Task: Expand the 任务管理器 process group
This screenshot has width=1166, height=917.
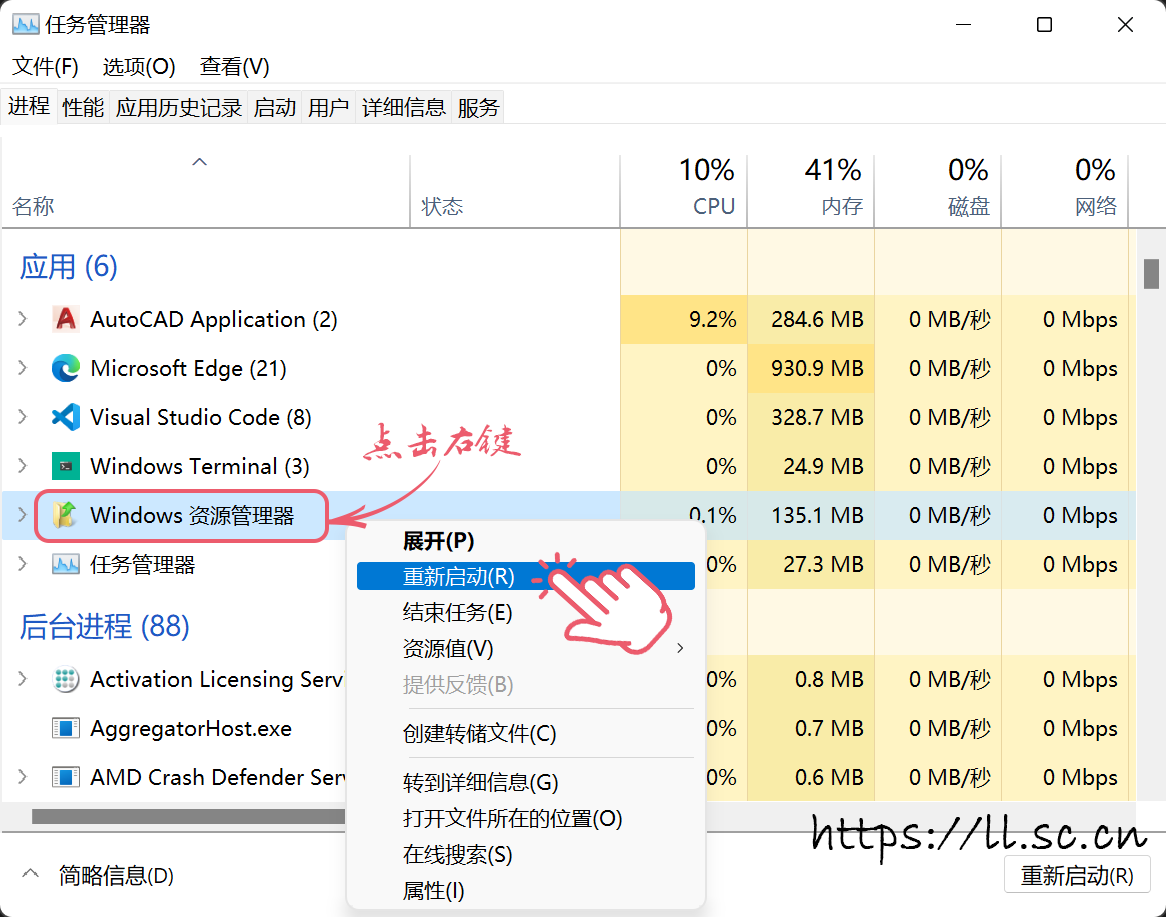Action: coord(22,564)
